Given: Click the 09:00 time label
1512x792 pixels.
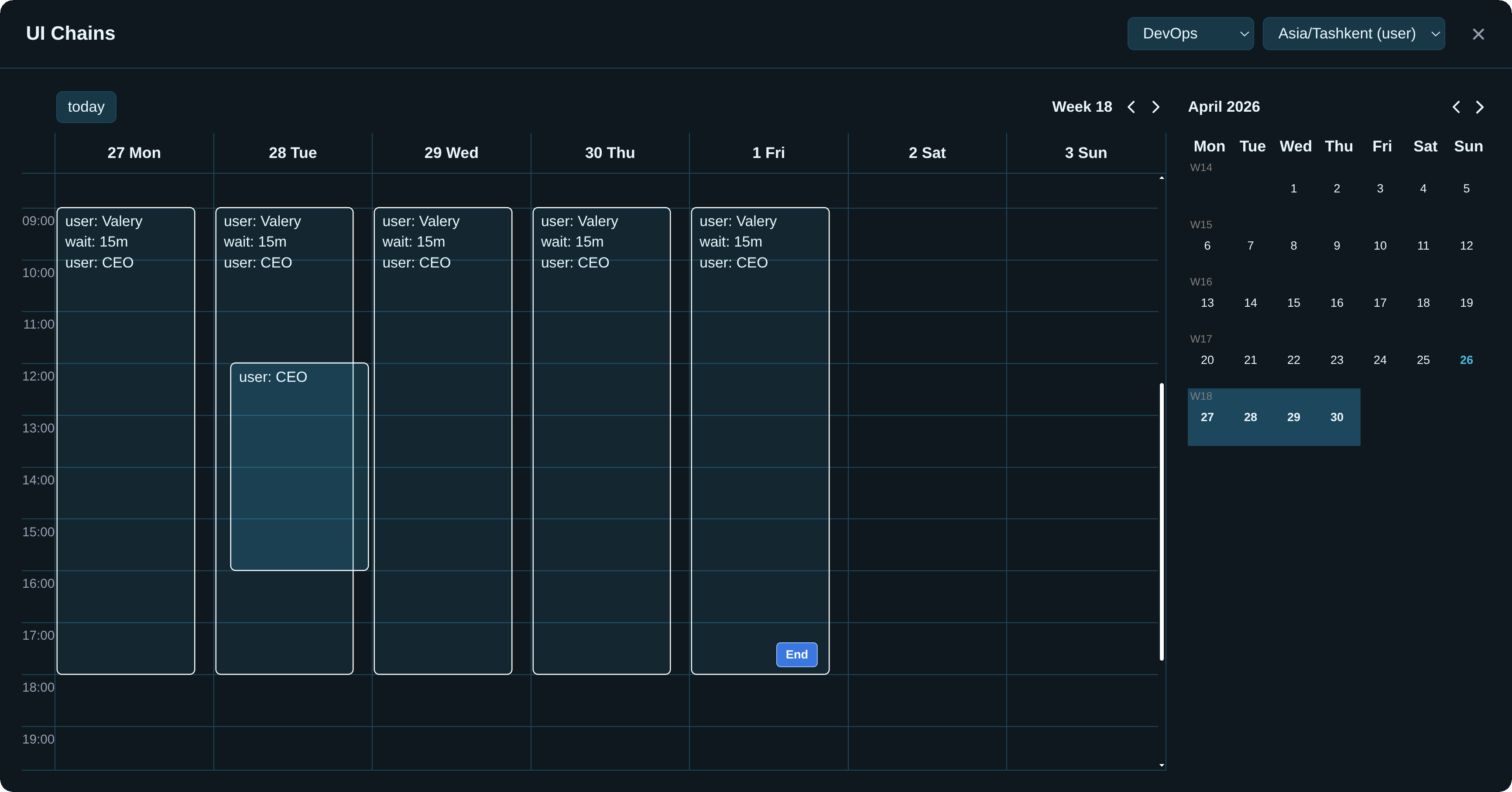Looking at the screenshot, I should (x=38, y=221).
